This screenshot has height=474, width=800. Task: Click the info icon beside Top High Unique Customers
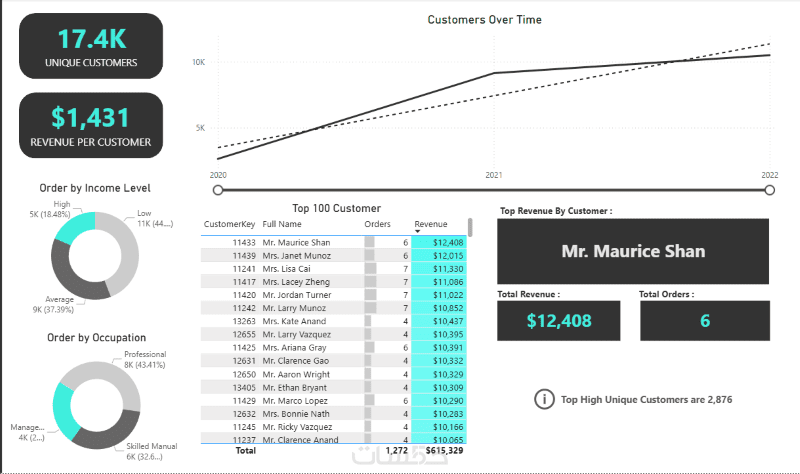(x=544, y=399)
